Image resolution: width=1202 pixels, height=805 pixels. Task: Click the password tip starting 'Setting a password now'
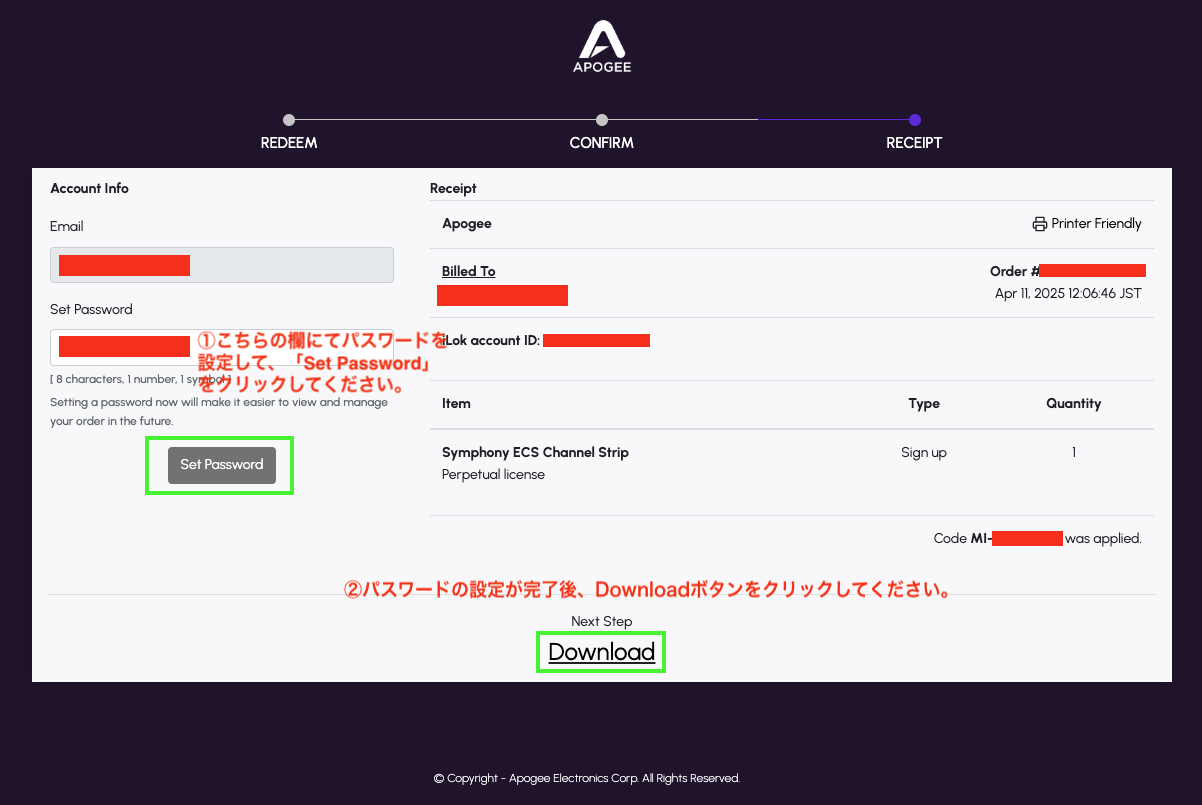[219, 412]
